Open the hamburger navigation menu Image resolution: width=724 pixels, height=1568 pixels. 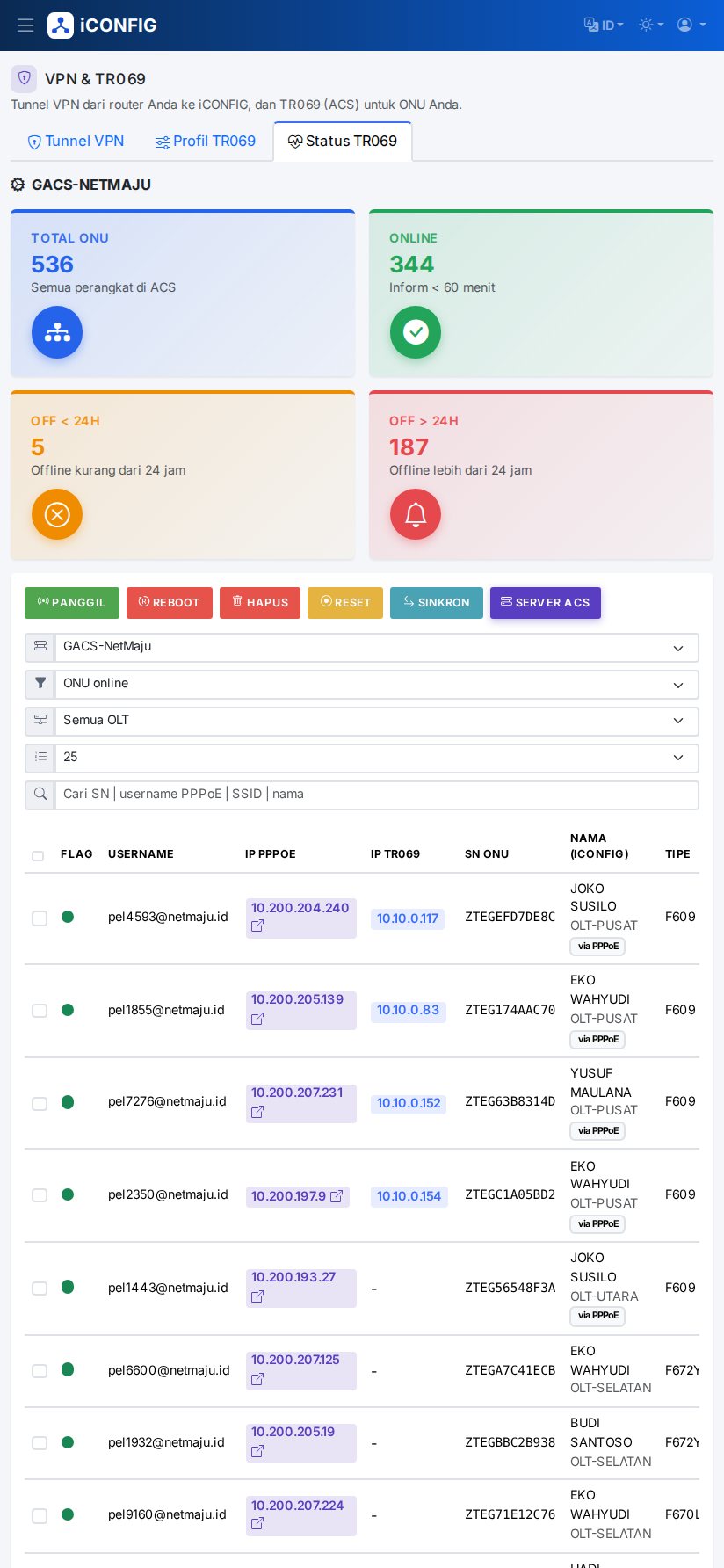point(25,25)
